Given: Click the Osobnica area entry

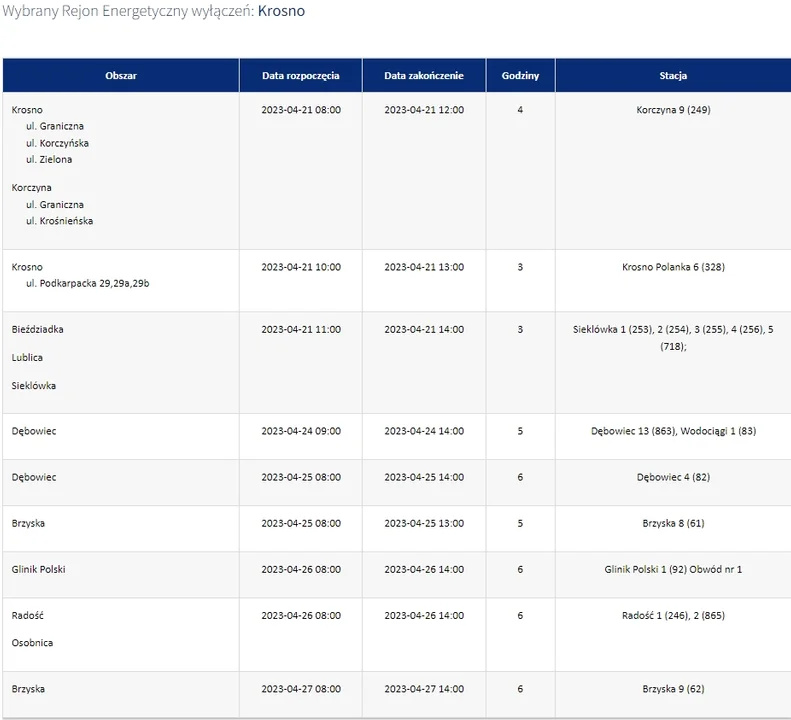Looking at the screenshot, I should [32, 643].
